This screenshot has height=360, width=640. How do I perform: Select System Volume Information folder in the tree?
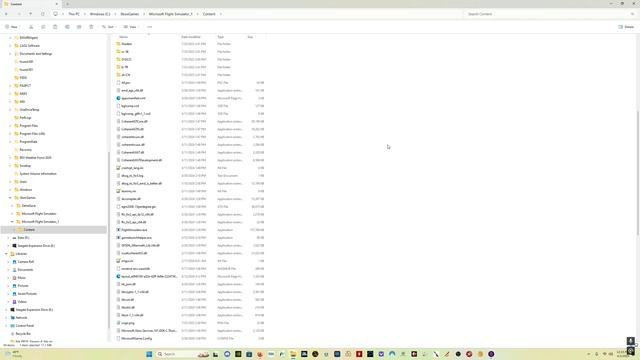pos(38,174)
